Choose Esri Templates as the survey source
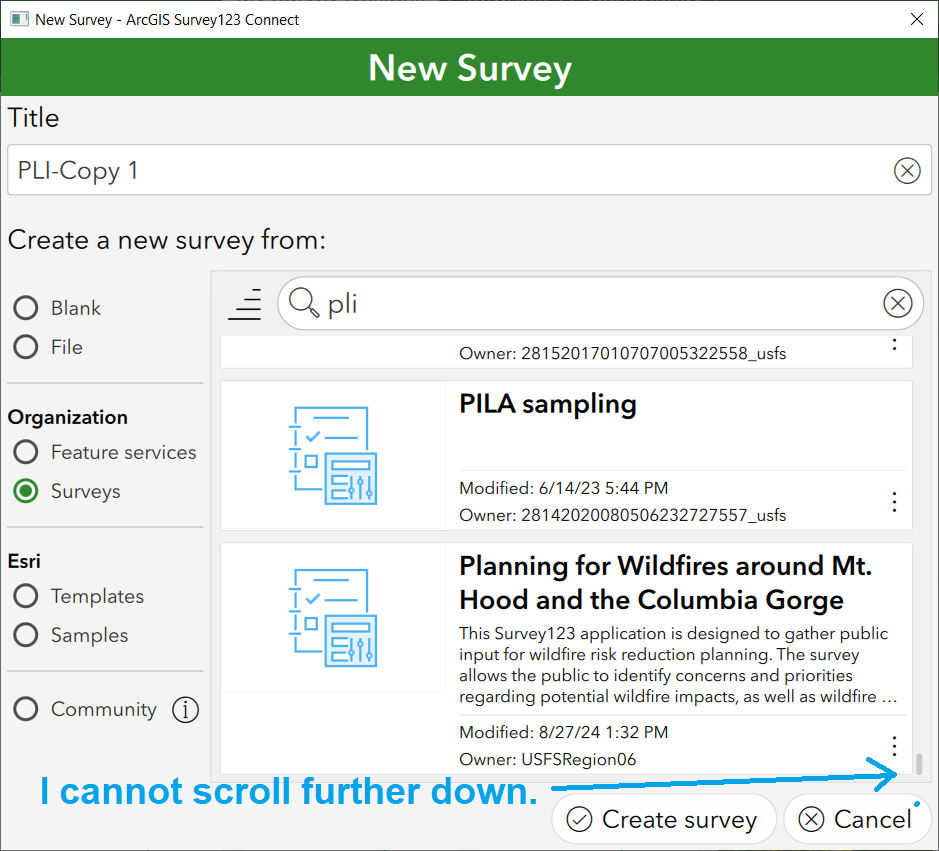The height and width of the screenshot is (851, 939). tap(25, 596)
